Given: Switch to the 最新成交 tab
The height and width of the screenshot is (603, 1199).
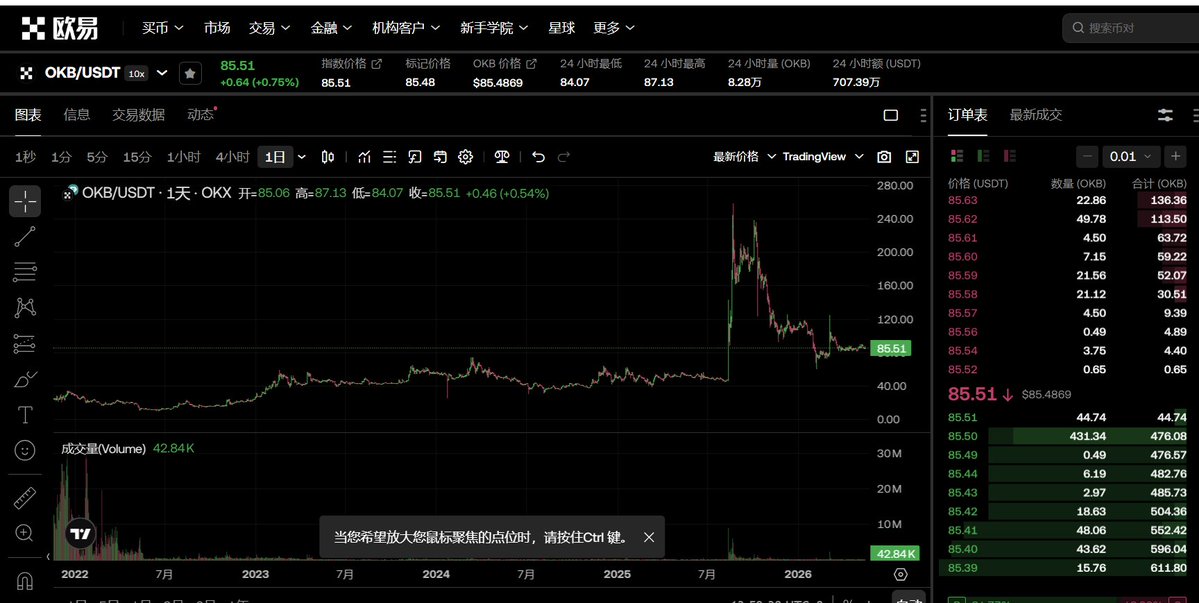Looking at the screenshot, I should (x=1035, y=115).
